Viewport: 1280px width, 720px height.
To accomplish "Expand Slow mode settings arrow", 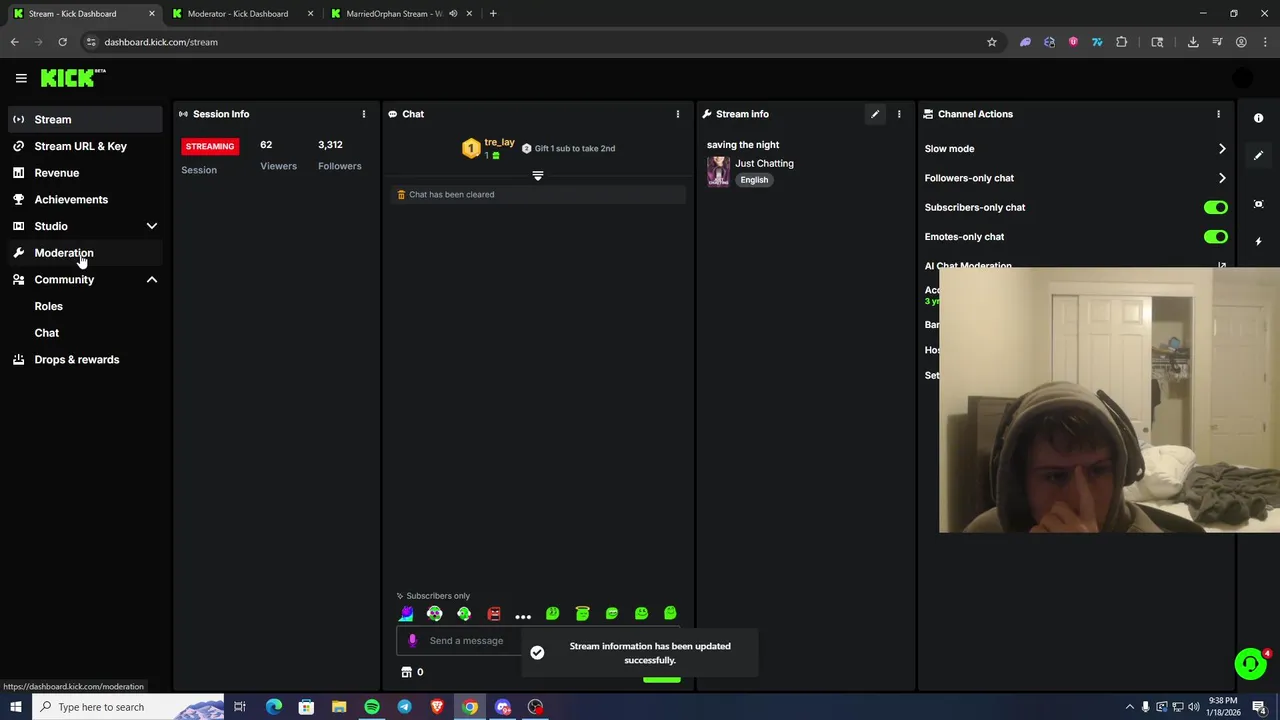I will pyautogui.click(x=1222, y=149).
